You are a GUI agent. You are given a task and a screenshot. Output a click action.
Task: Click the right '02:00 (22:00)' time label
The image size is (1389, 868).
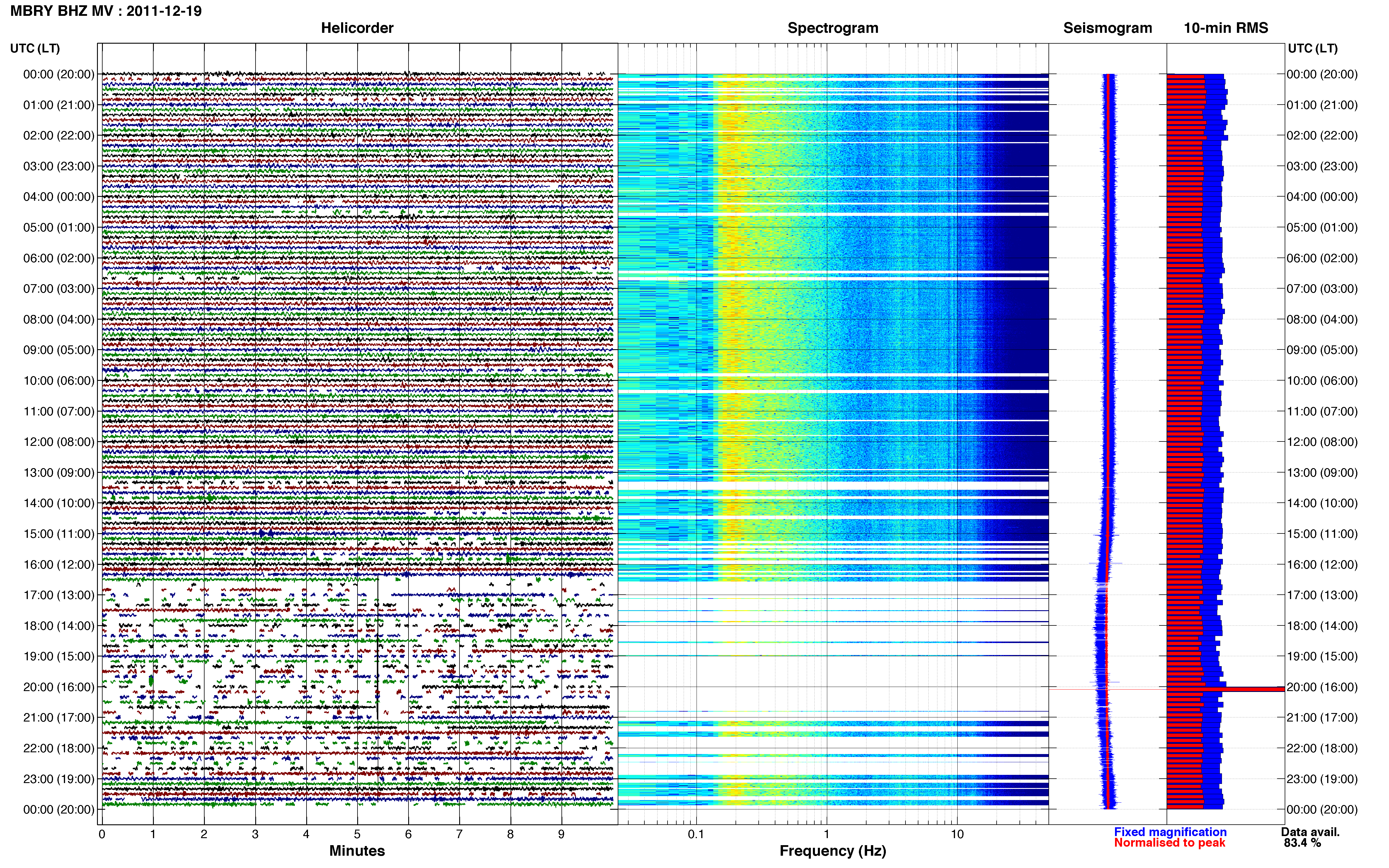tap(1322, 135)
